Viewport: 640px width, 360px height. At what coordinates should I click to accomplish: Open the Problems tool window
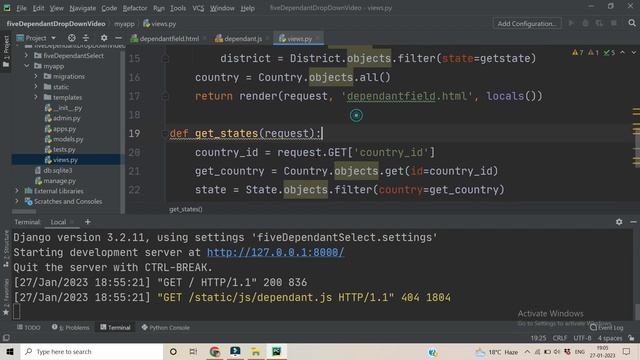[71, 327]
